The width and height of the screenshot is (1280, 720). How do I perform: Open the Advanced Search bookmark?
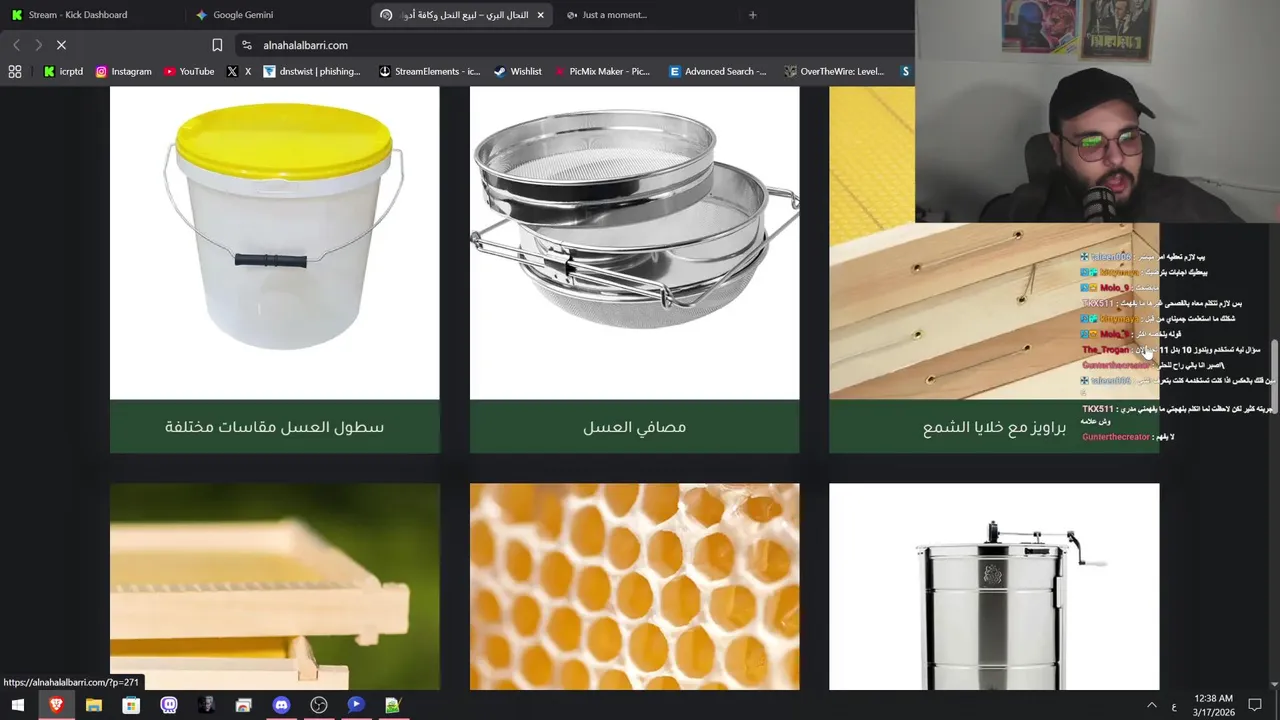click(x=717, y=71)
